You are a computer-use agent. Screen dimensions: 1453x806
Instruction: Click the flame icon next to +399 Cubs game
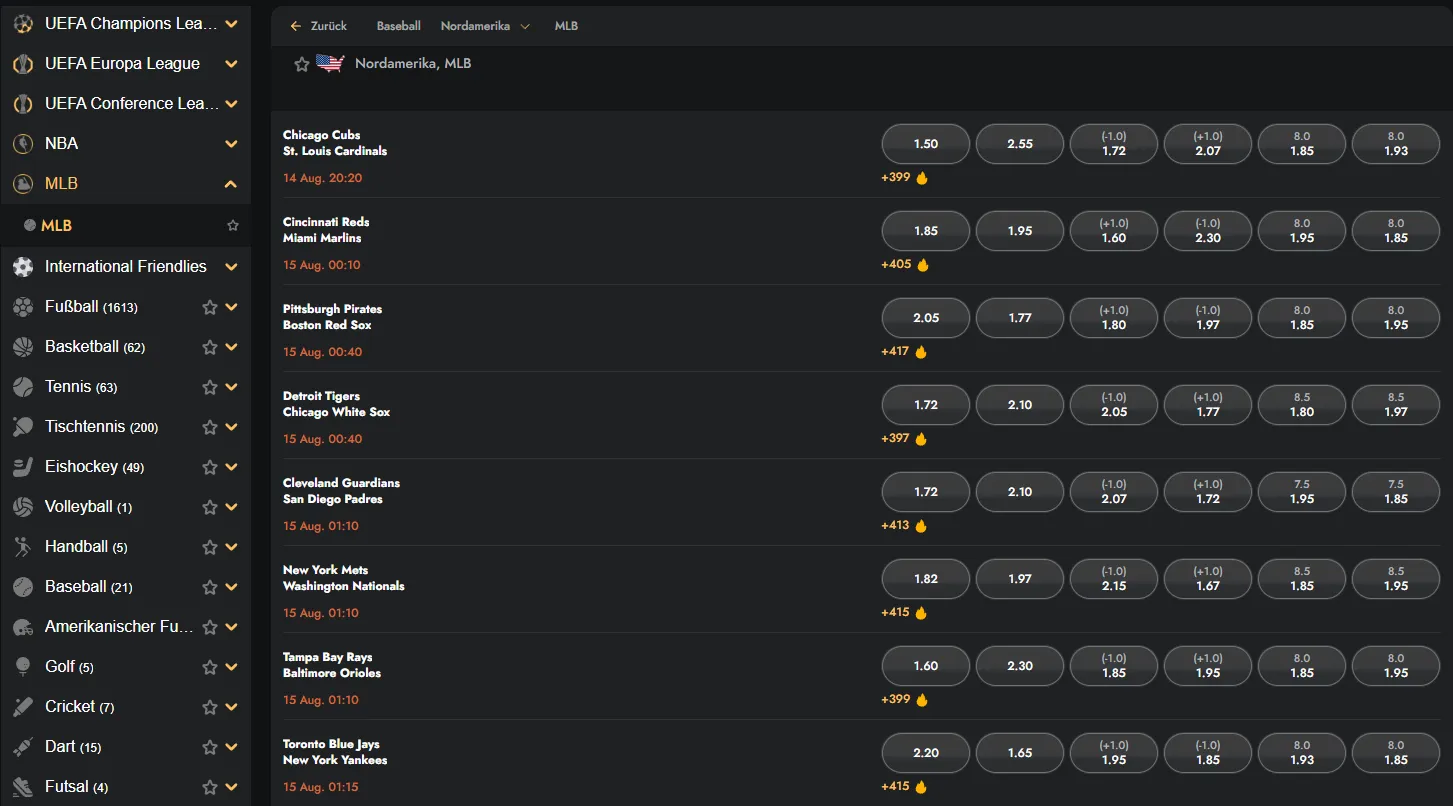922,178
